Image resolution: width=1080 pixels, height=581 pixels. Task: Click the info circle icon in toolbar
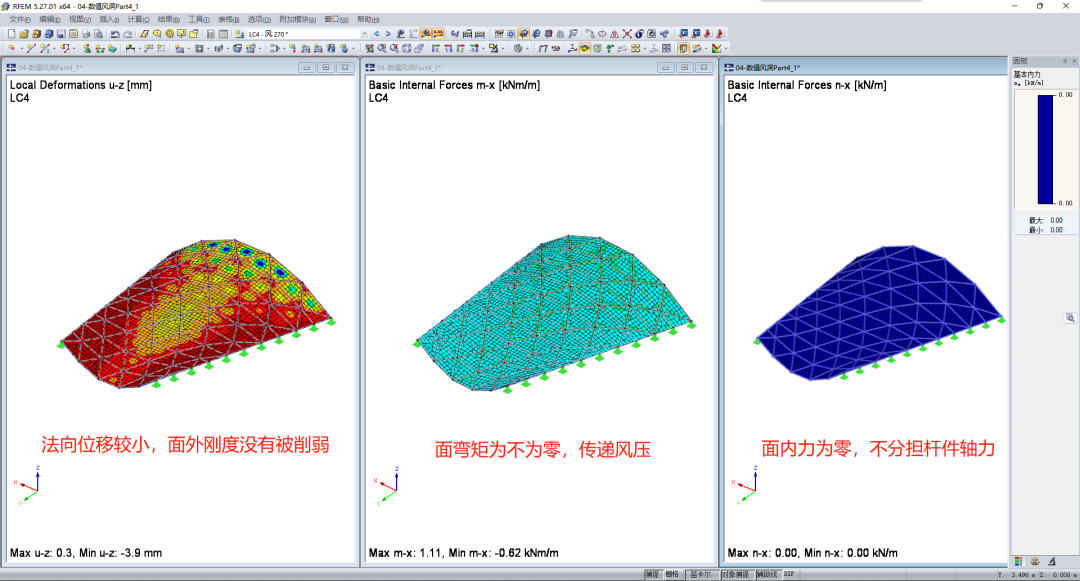(638, 34)
